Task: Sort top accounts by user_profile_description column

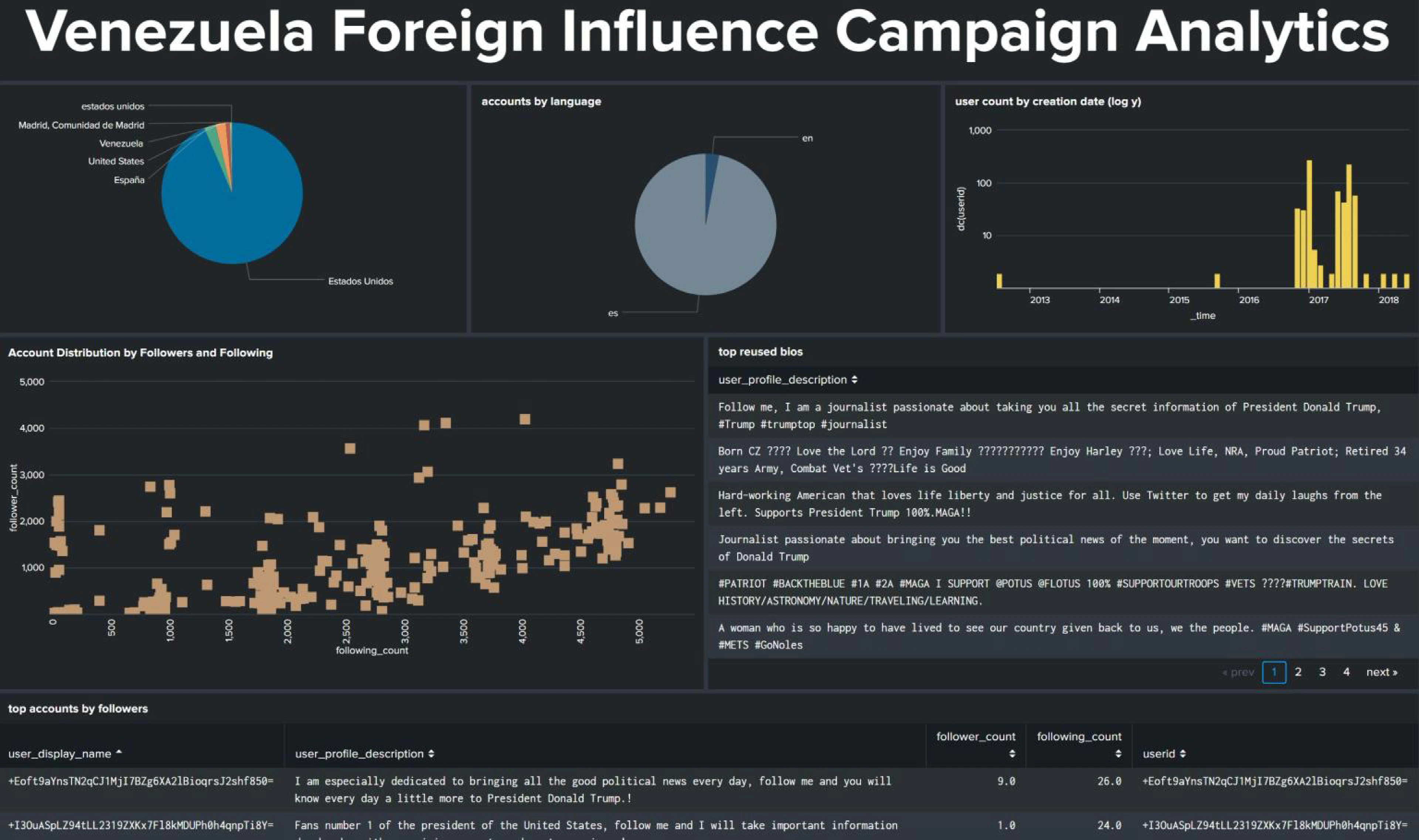Action: (x=364, y=754)
